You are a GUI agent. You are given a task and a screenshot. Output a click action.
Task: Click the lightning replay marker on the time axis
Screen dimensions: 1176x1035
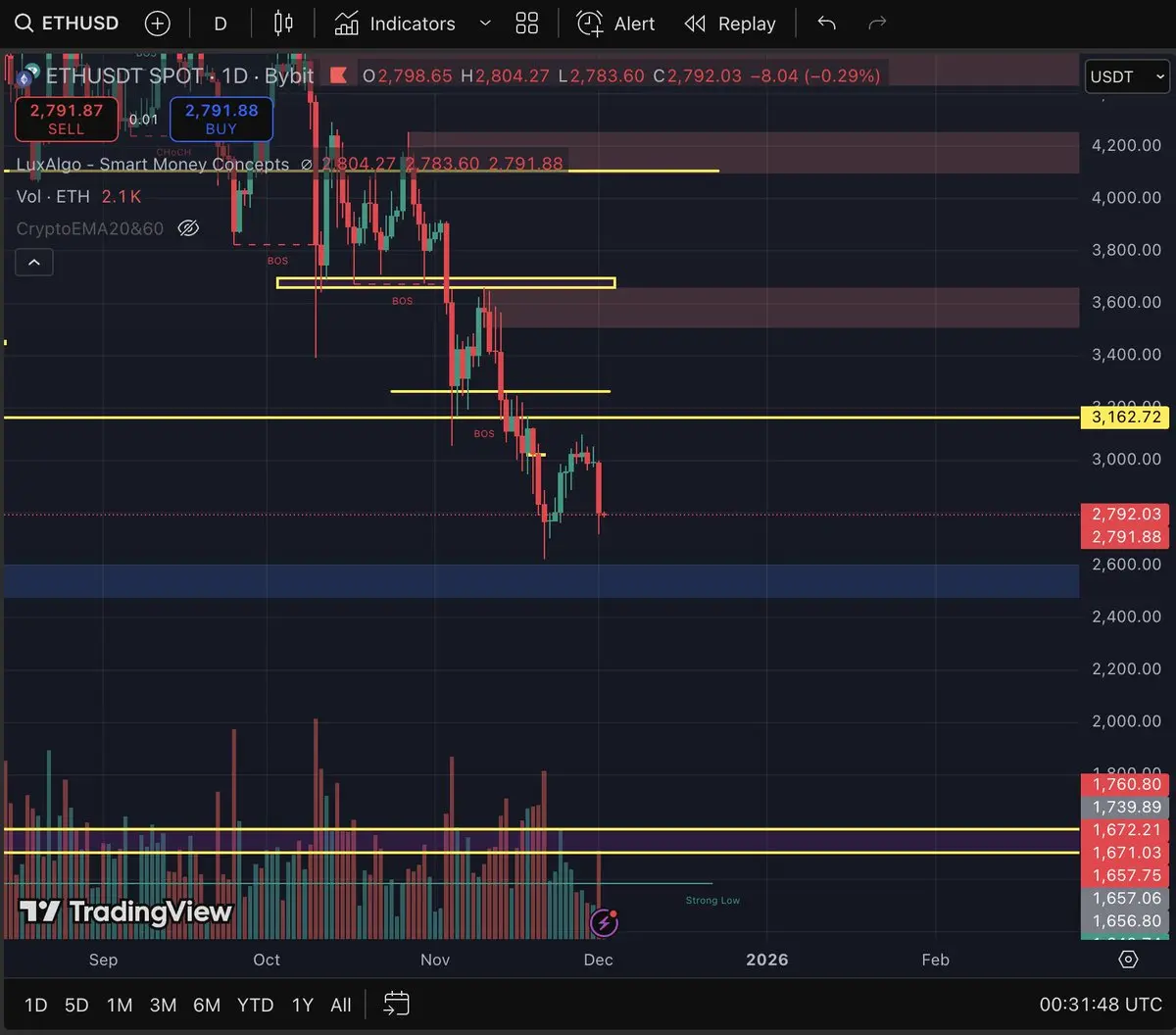605,922
